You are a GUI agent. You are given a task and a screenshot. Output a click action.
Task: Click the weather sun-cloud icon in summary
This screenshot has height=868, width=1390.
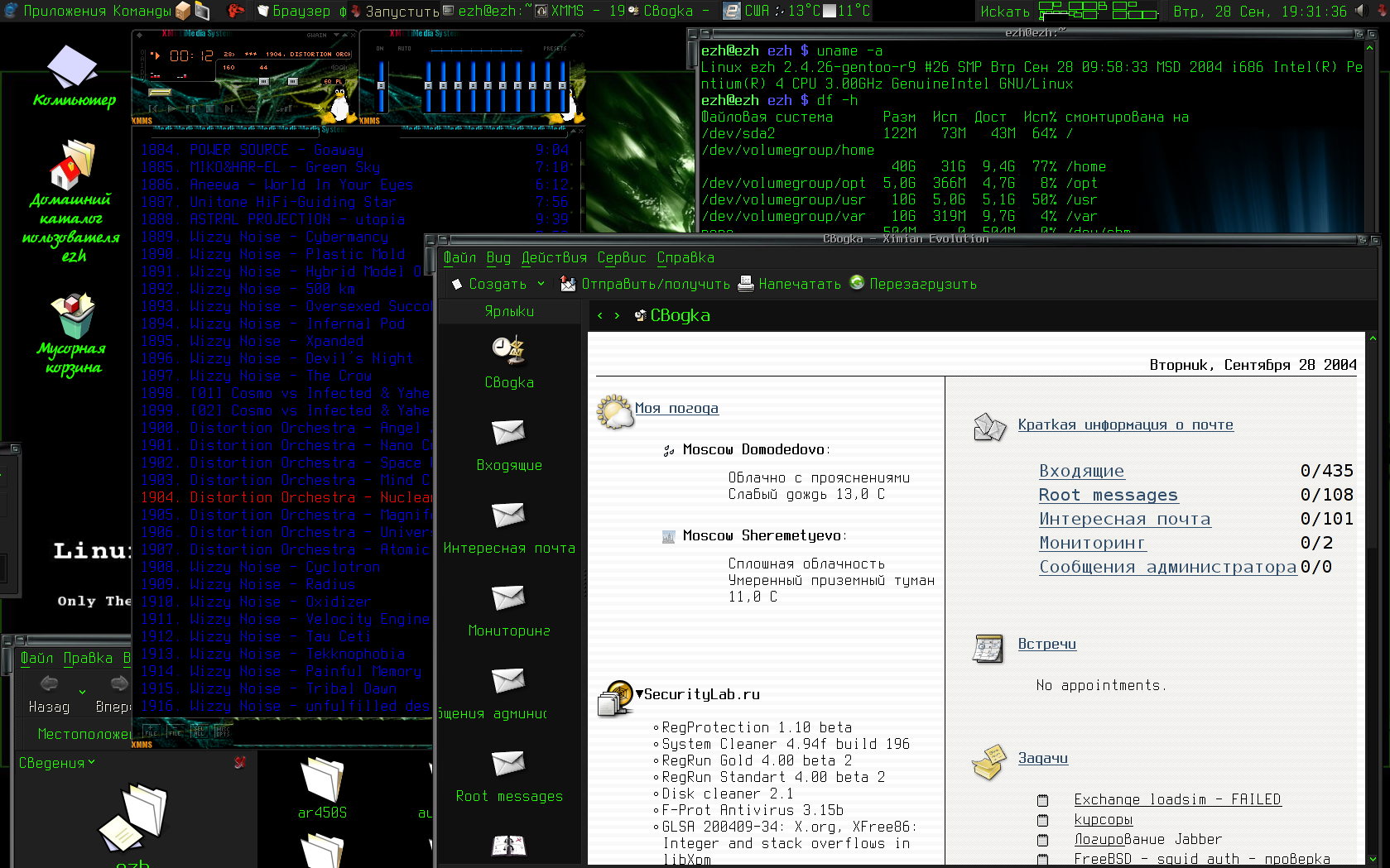[x=615, y=411]
